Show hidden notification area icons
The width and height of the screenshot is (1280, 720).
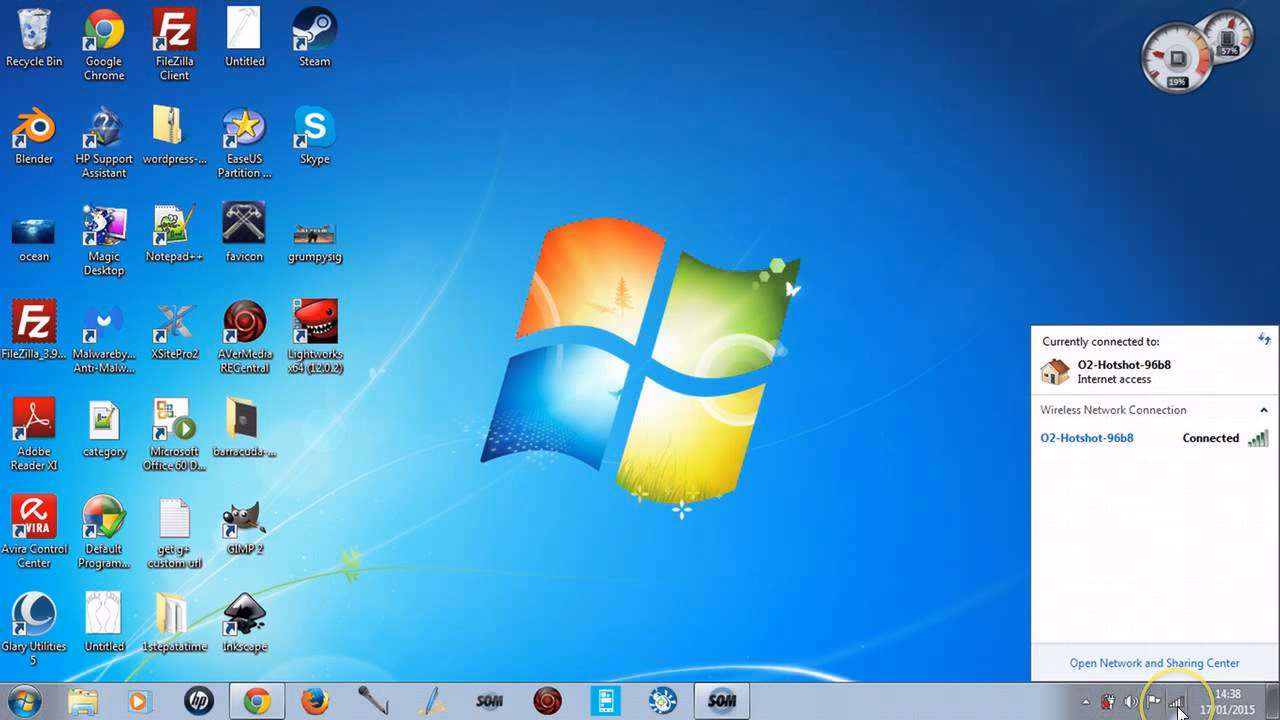(1085, 701)
